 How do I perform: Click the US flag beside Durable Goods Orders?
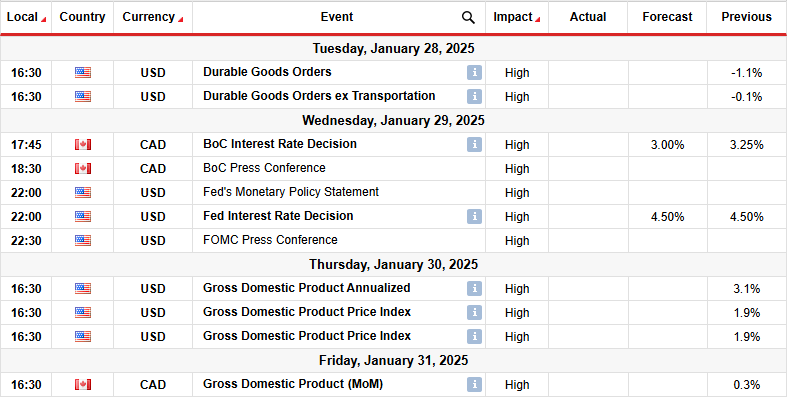point(83,73)
